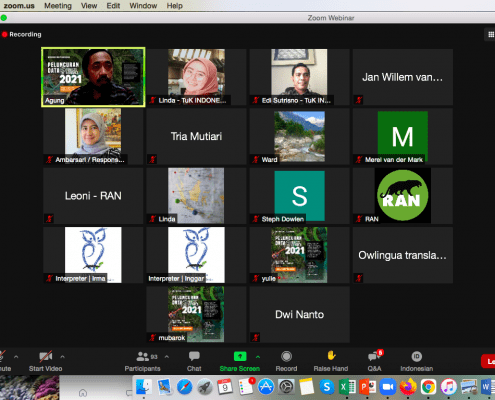Select the RAN panther logo tile
This screenshot has width=495, height=400.
click(403, 196)
